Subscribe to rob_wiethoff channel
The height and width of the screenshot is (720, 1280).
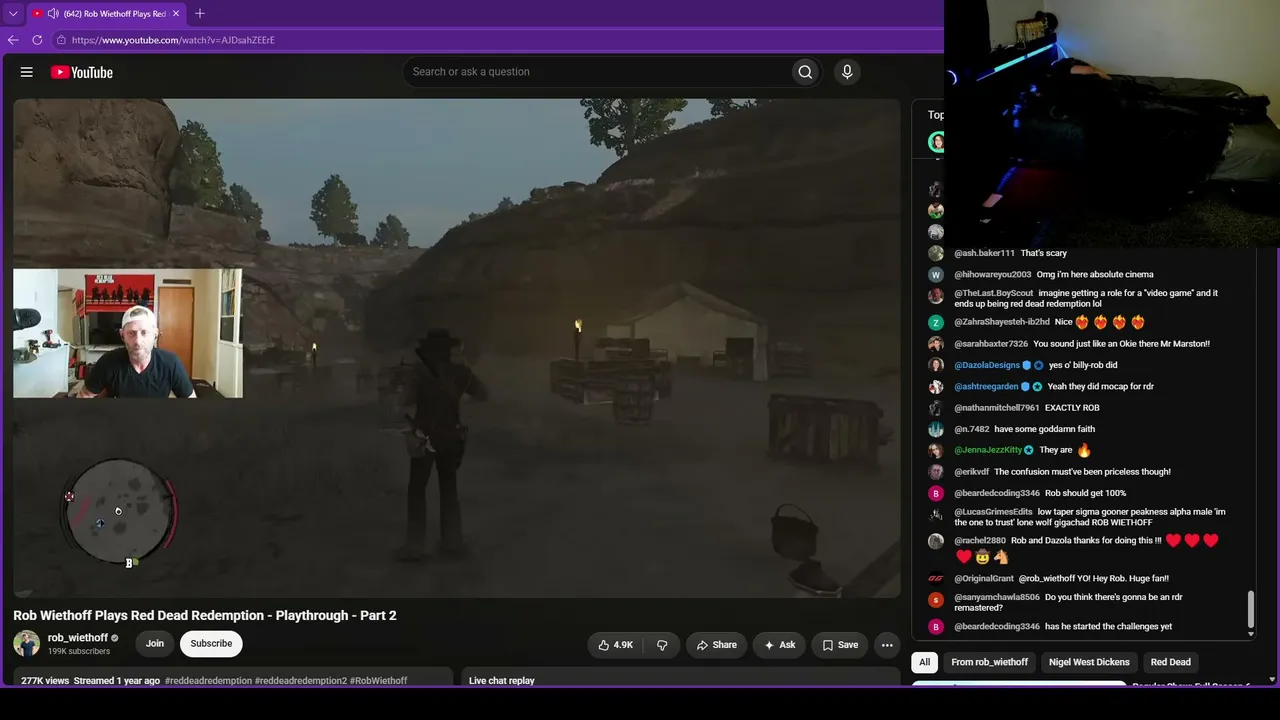(211, 643)
